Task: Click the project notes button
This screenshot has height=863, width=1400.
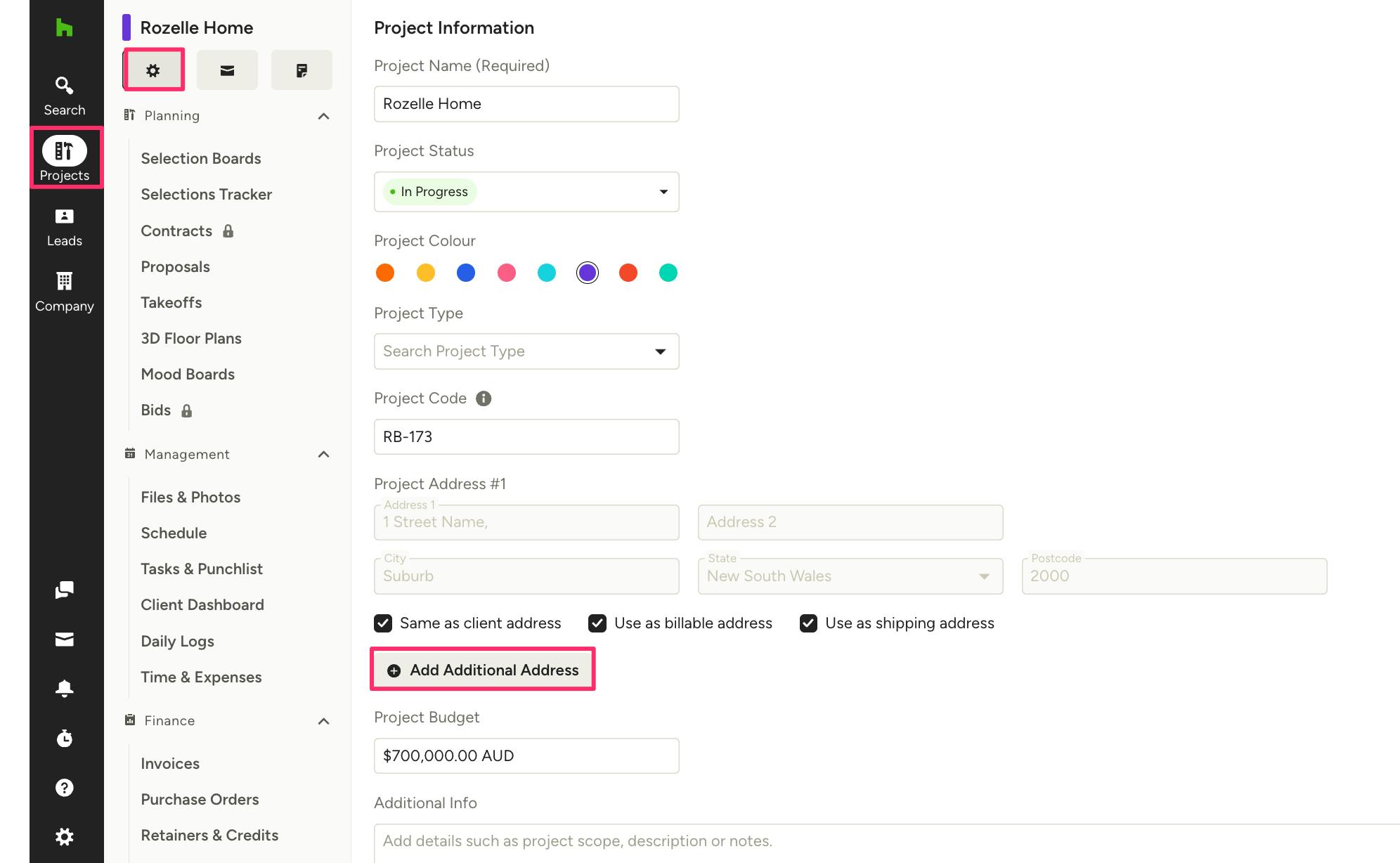Action: 302,70
